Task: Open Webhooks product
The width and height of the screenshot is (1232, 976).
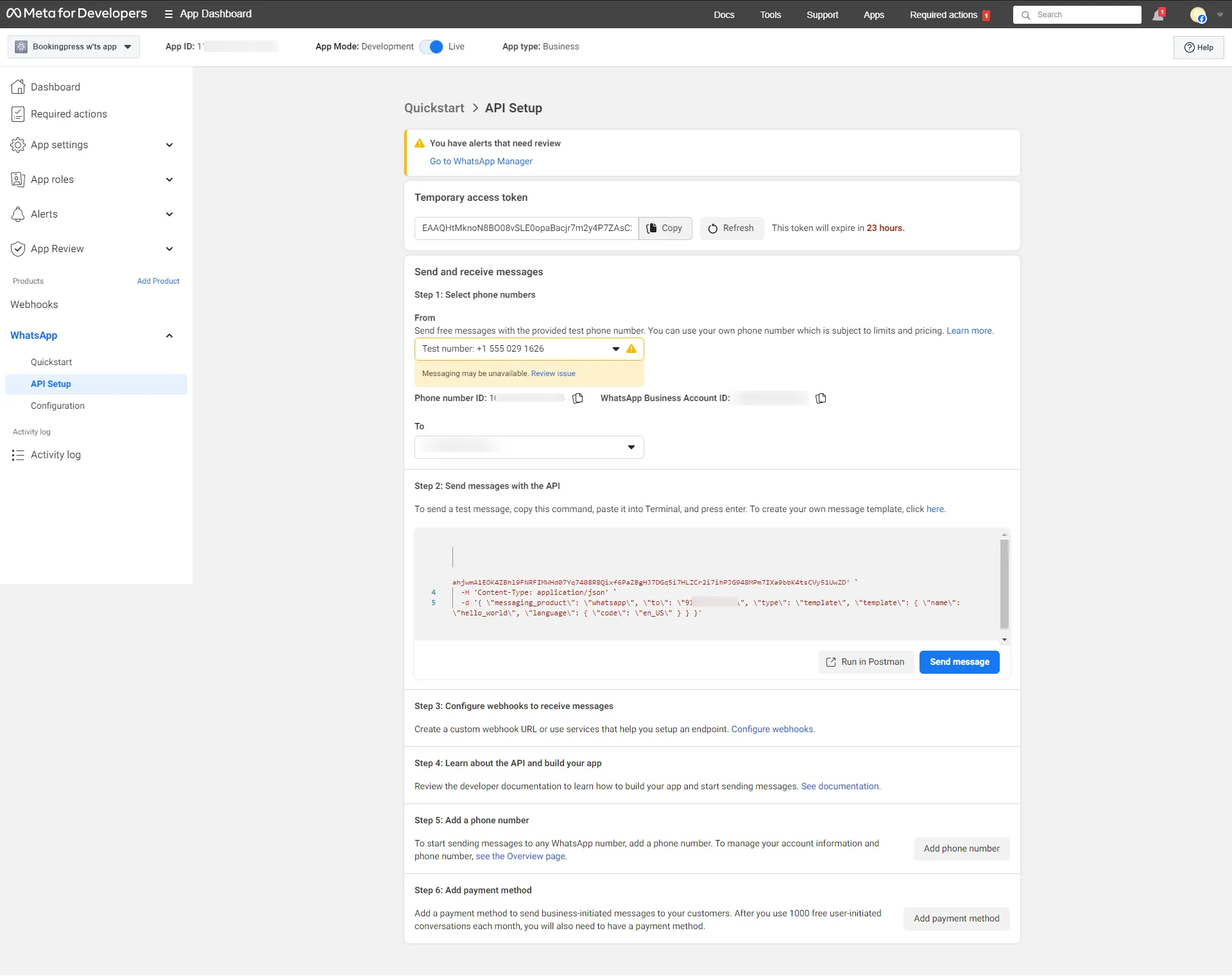Action: pyautogui.click(x=34, y=305)
